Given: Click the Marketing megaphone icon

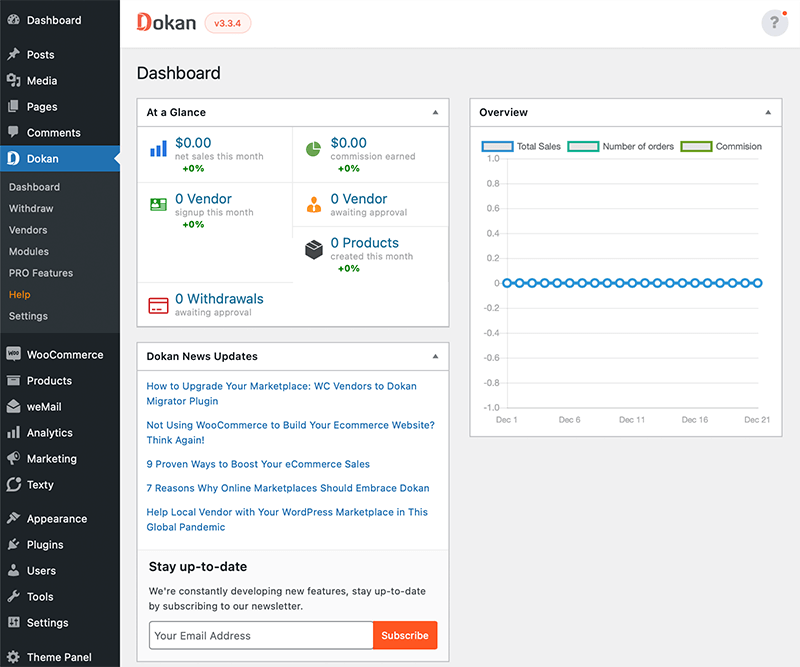Looking at the screenshot, I should click(x=13, y=458).
